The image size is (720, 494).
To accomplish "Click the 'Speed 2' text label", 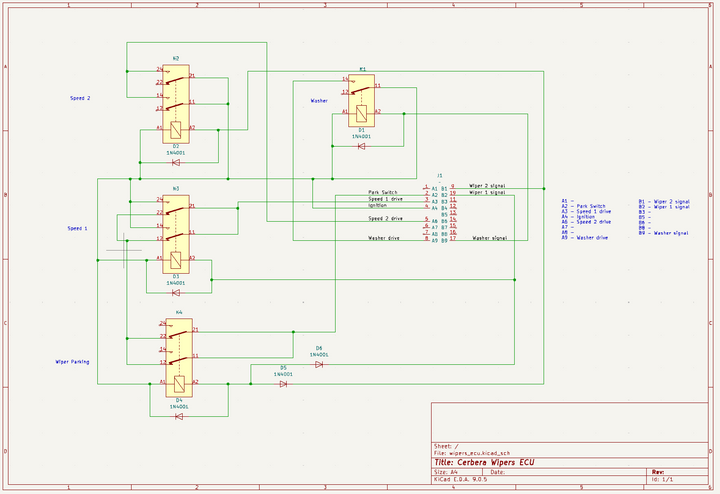I will [80, 99].
